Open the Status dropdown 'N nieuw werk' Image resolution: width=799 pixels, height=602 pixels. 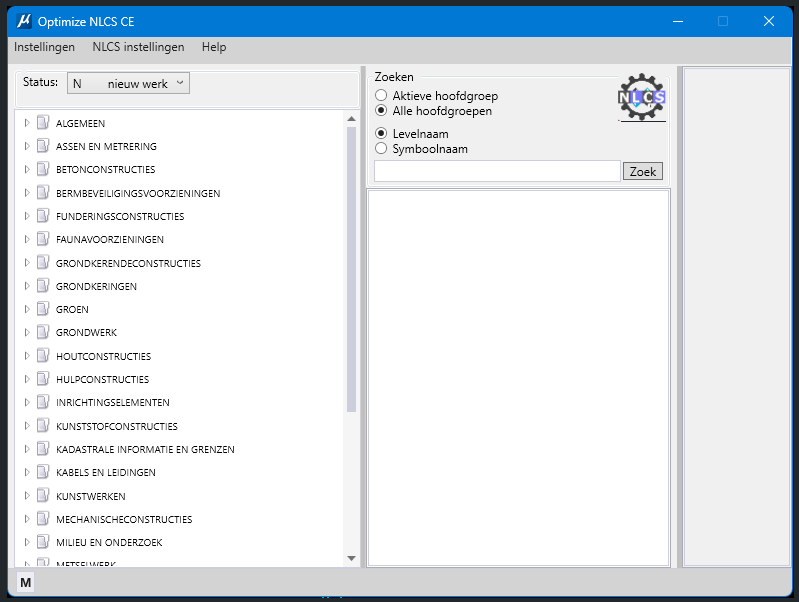pyautogui.click(x=128, y=84)
